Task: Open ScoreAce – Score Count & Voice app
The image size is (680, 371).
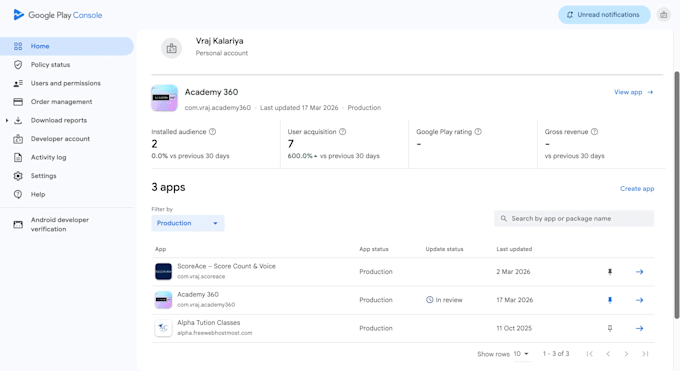Action: [226, 266]
